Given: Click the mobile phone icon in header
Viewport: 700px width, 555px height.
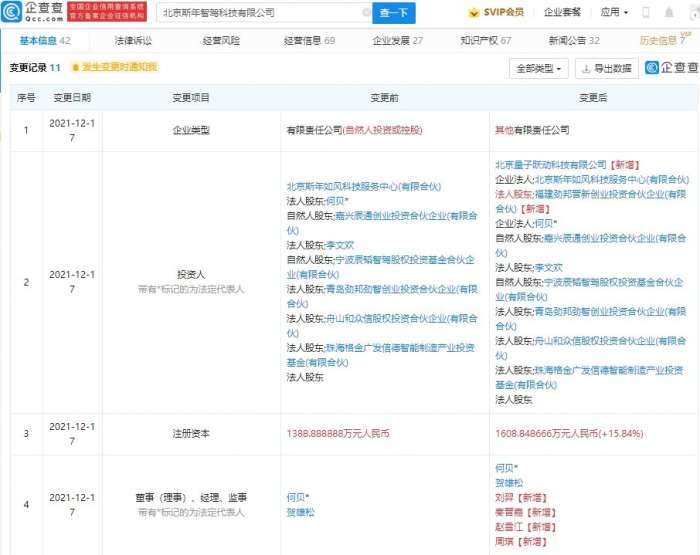Looking at the screenshot, I should (x=645, y=13).
